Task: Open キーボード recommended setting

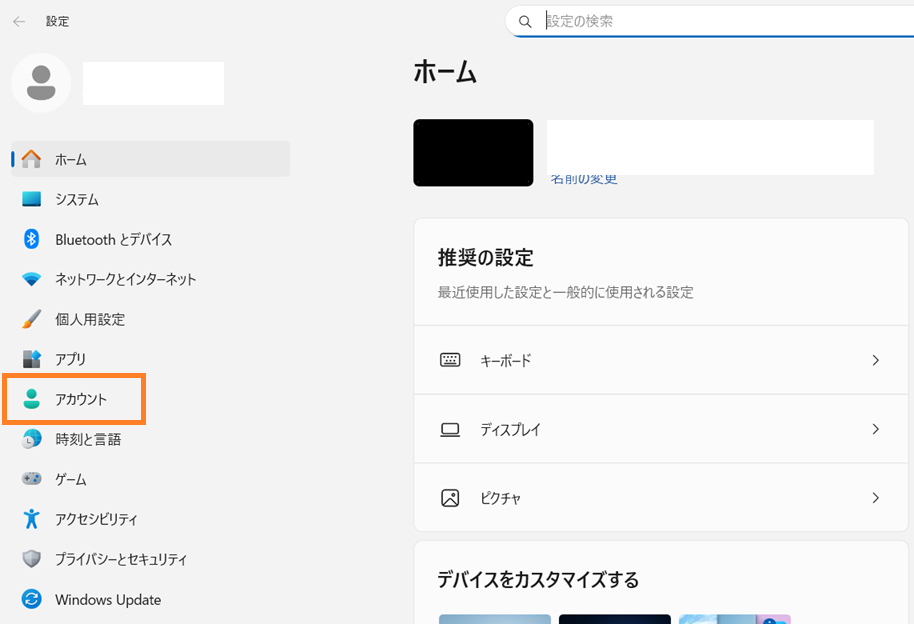Action: click(x=661, y=360)
